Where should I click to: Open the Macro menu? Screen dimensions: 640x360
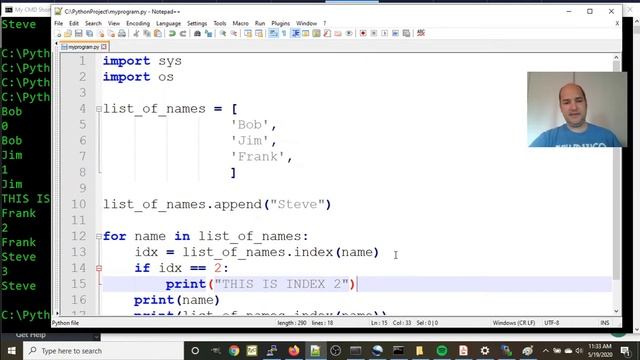coord(240,24)
